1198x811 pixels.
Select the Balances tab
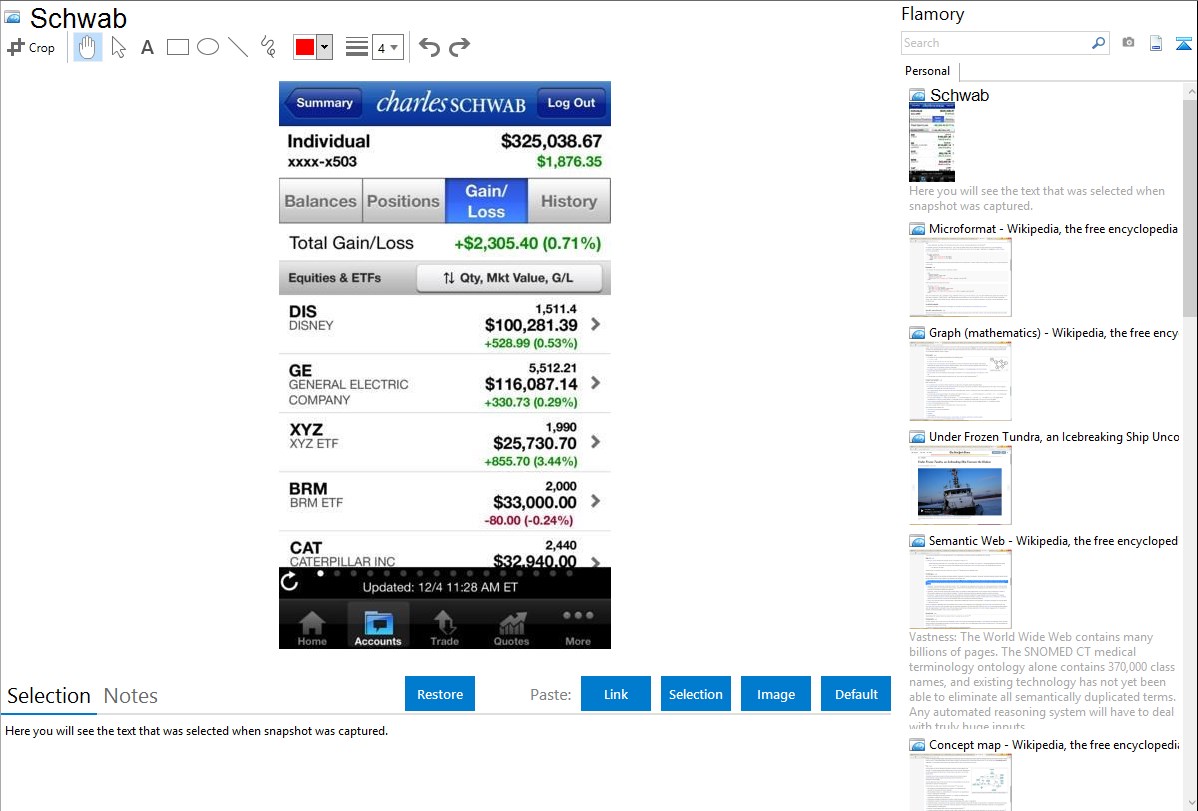(x=320, y=201)
